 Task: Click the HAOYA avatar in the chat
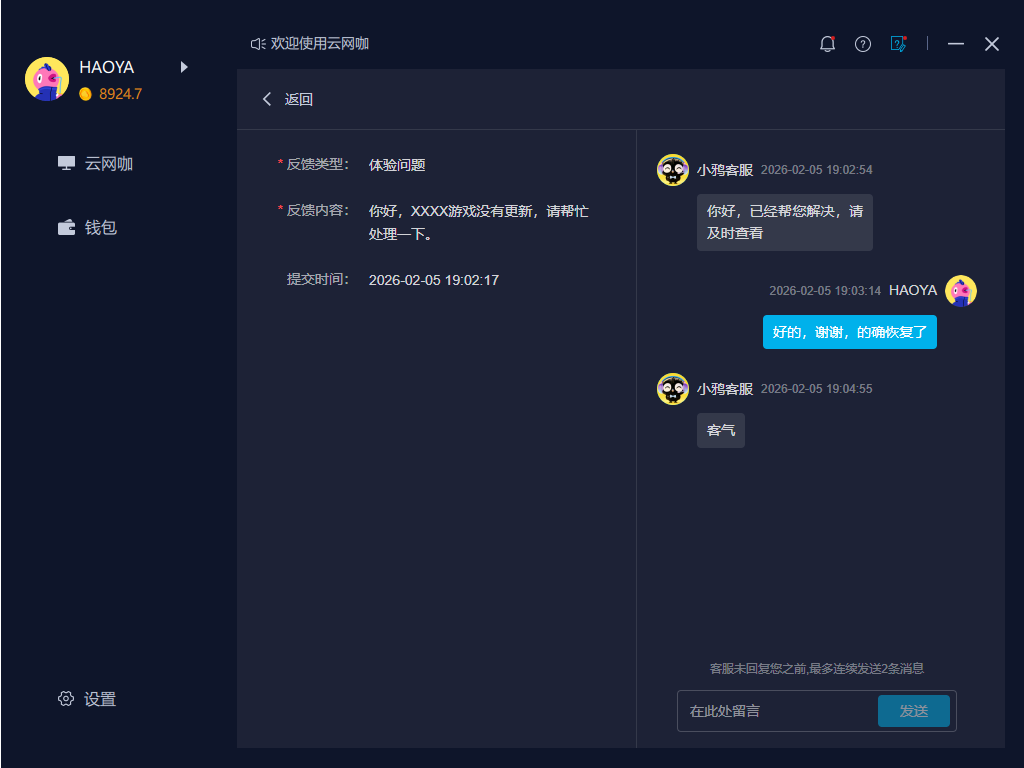point(960,291)
